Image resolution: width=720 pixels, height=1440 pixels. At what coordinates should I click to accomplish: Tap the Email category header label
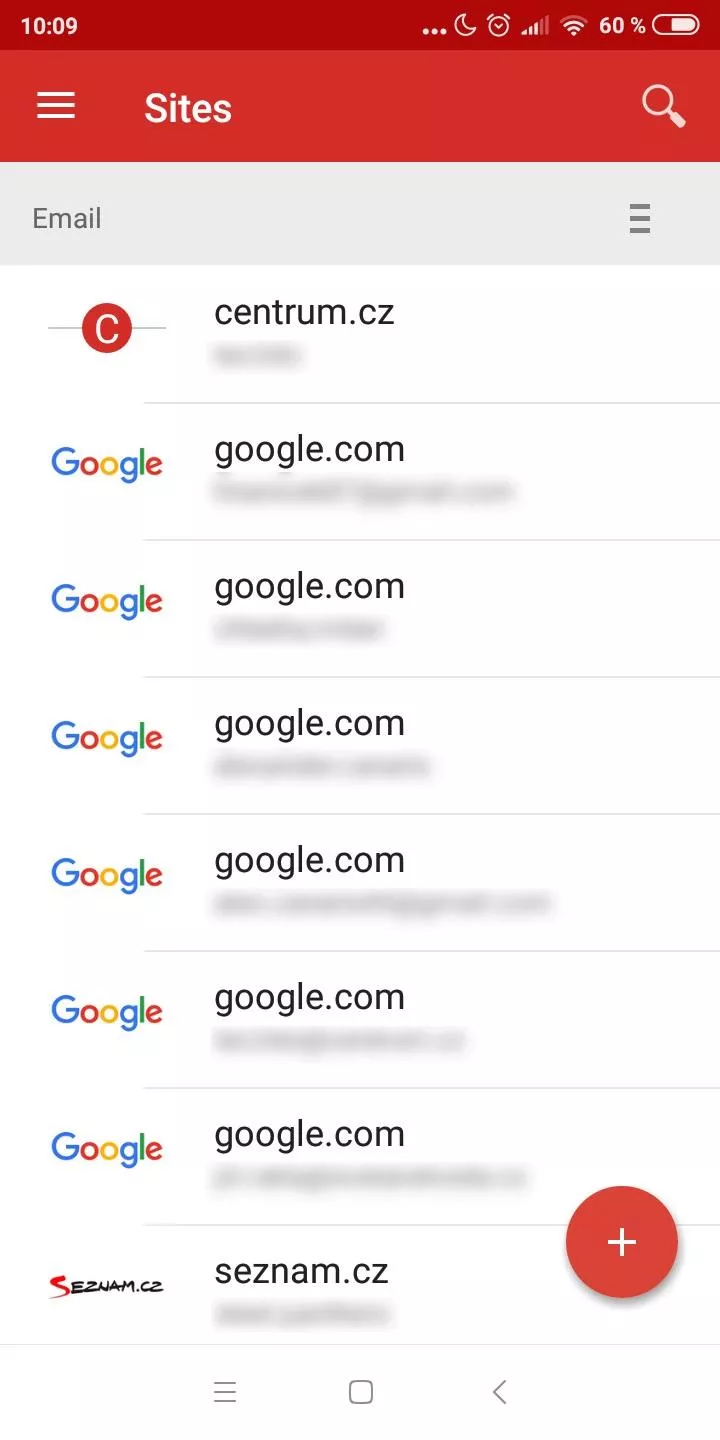click(67, 218)
